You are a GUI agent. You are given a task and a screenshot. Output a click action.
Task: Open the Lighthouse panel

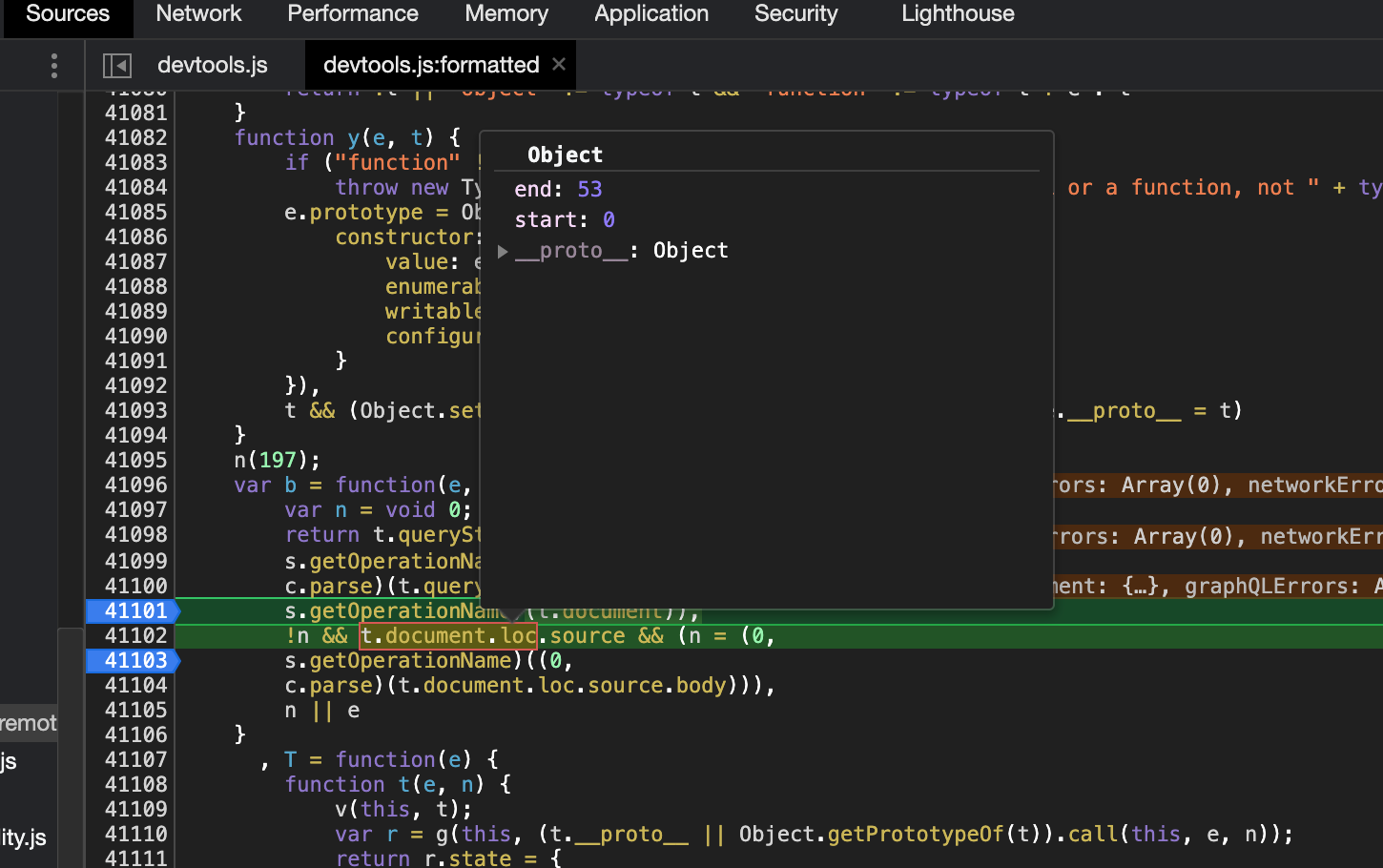tap(957, 14)
